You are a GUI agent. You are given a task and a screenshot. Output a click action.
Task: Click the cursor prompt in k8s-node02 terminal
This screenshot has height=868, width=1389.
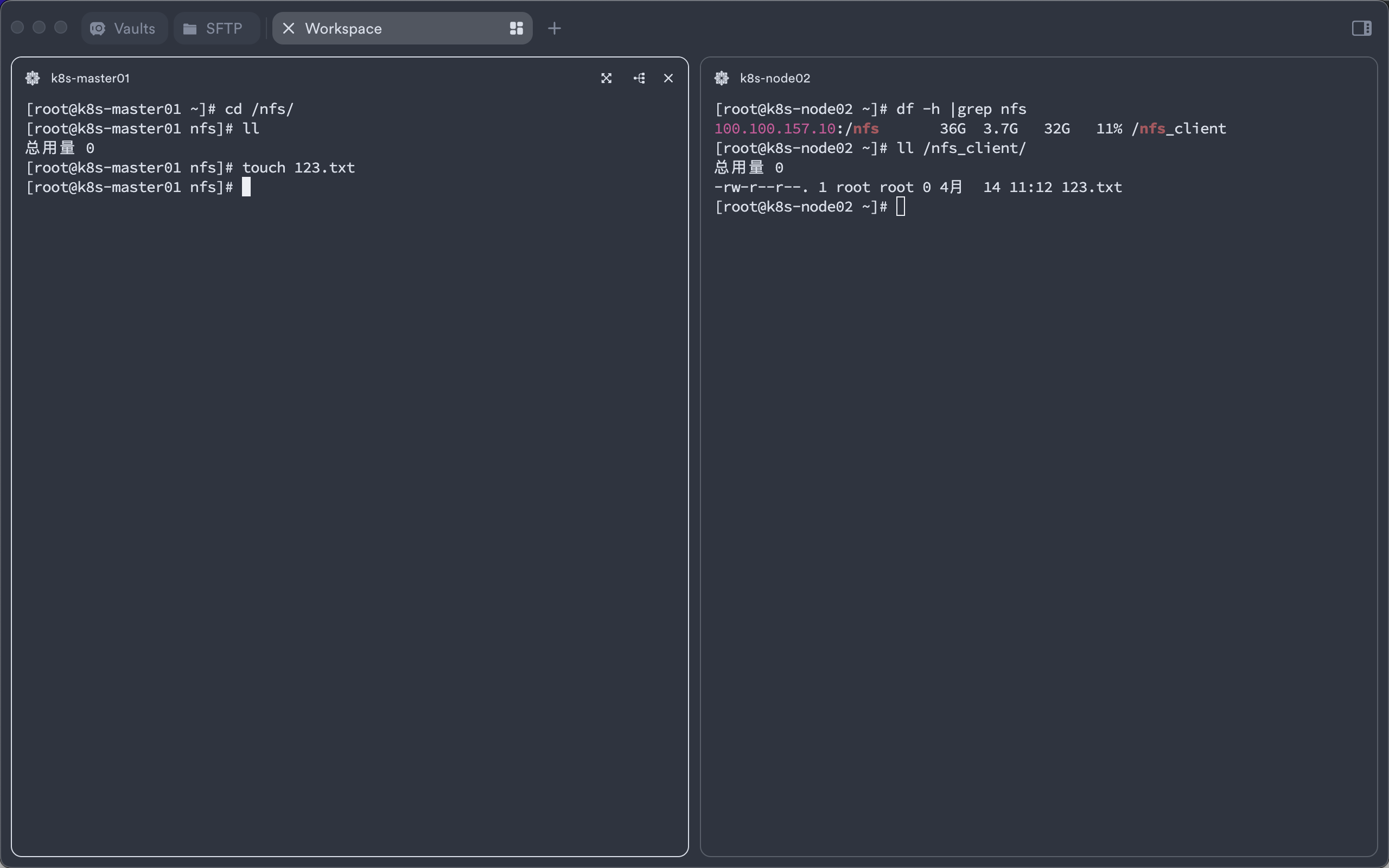click(901, 207)
